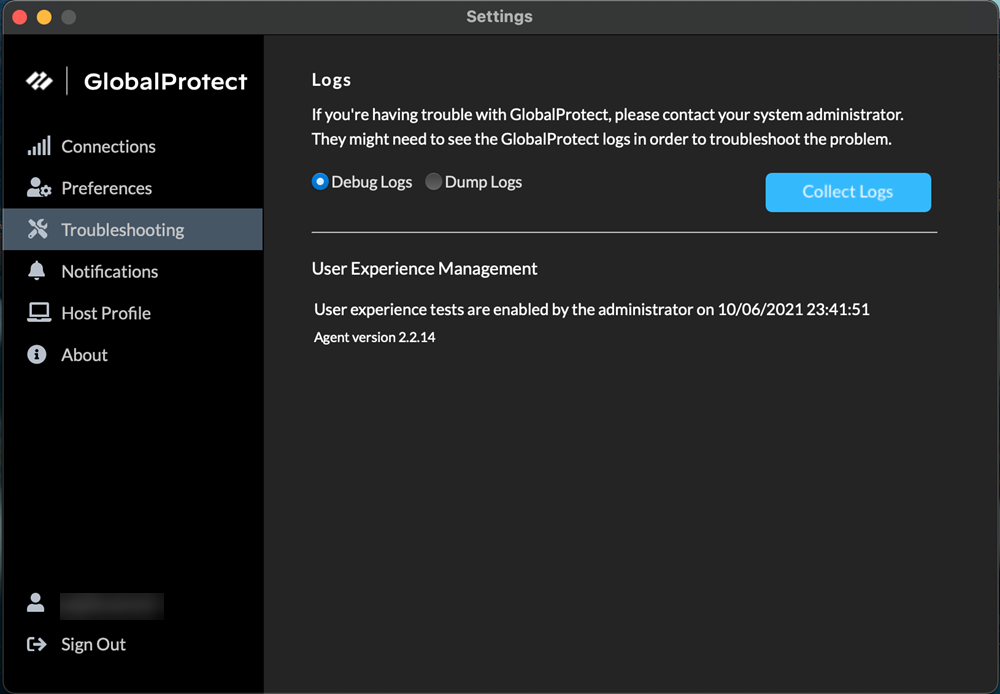
Task: Click the Troubleshooting wrench icon
Action: [38, 230]
